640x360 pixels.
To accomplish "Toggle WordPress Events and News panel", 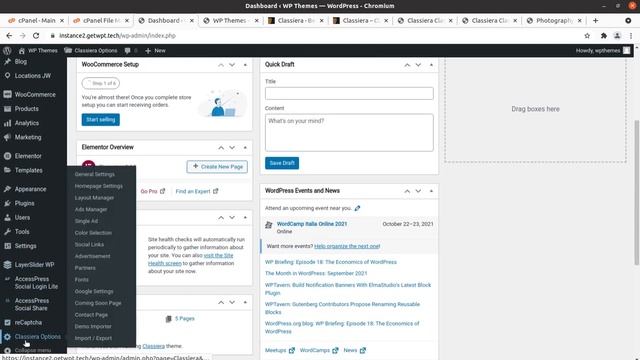I will [431, 191].
